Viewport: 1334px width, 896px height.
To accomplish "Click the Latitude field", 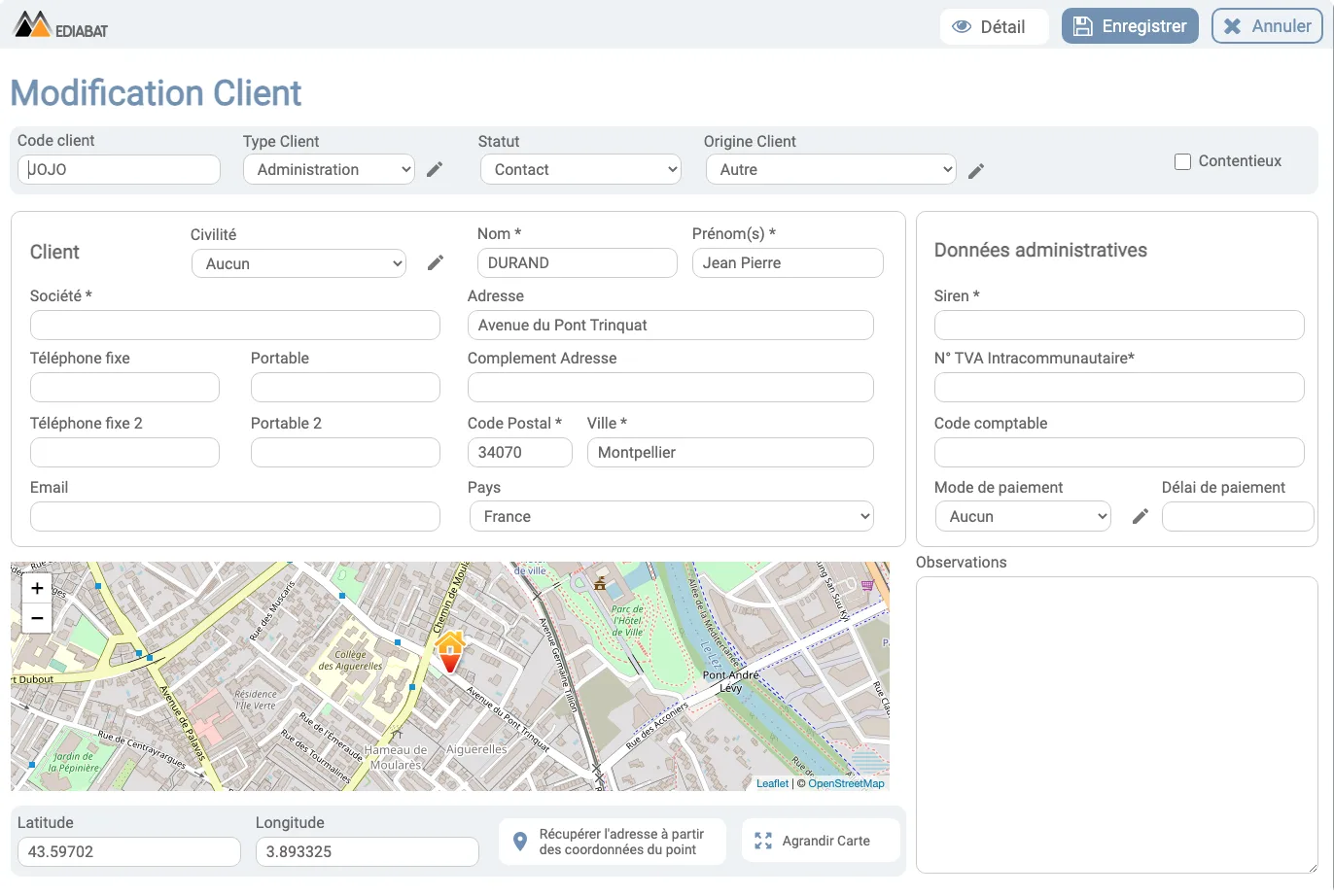I will pos(129,851).
